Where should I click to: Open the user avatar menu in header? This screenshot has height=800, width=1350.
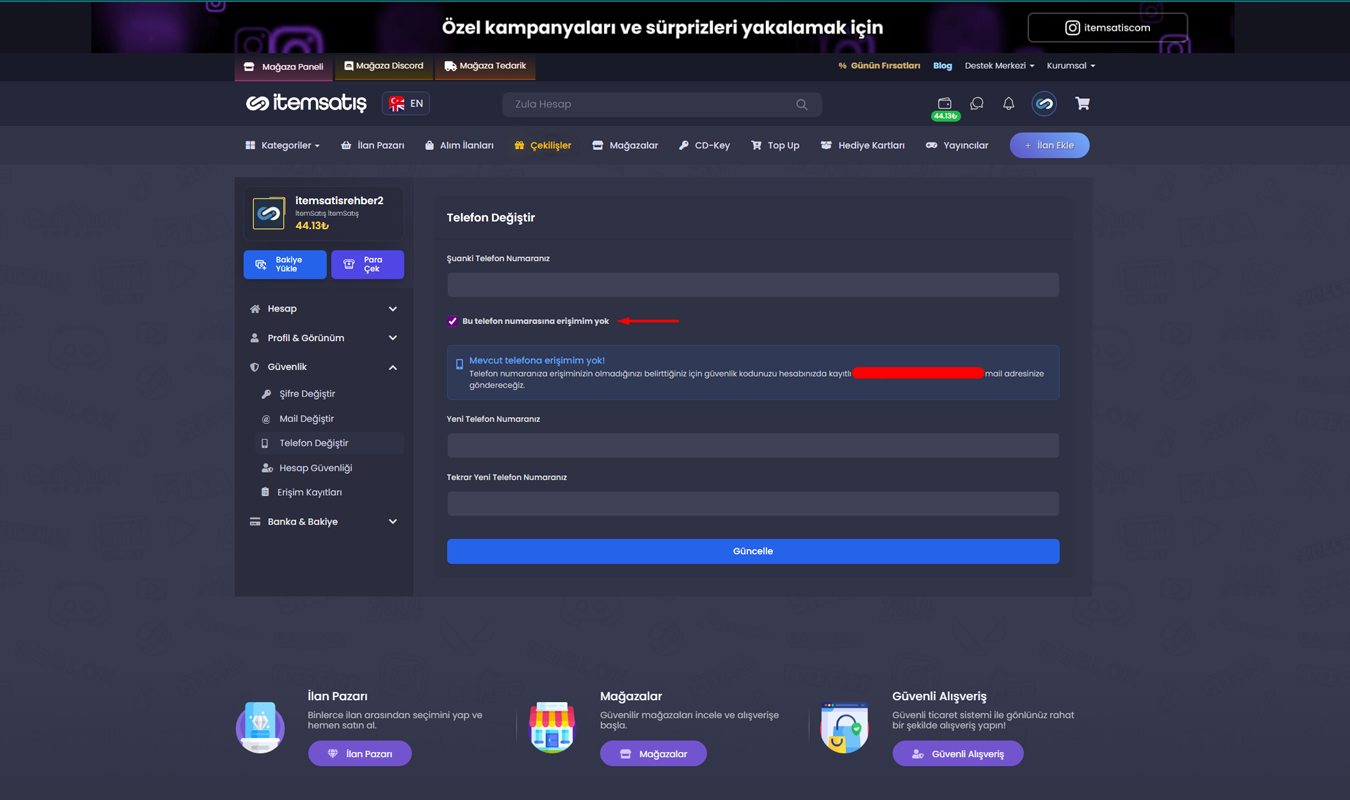[x=1044, y=104]
